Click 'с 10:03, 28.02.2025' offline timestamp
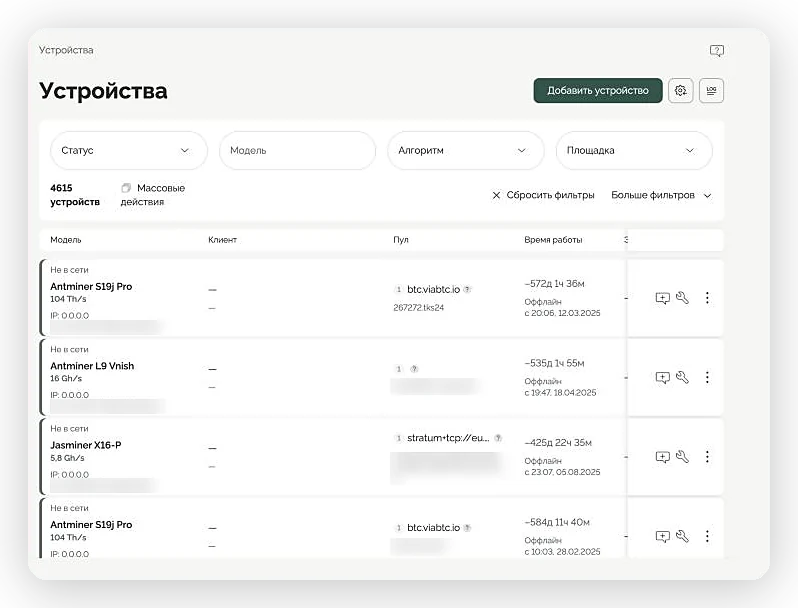The image size is (798, 608). [x=562, y=552]
